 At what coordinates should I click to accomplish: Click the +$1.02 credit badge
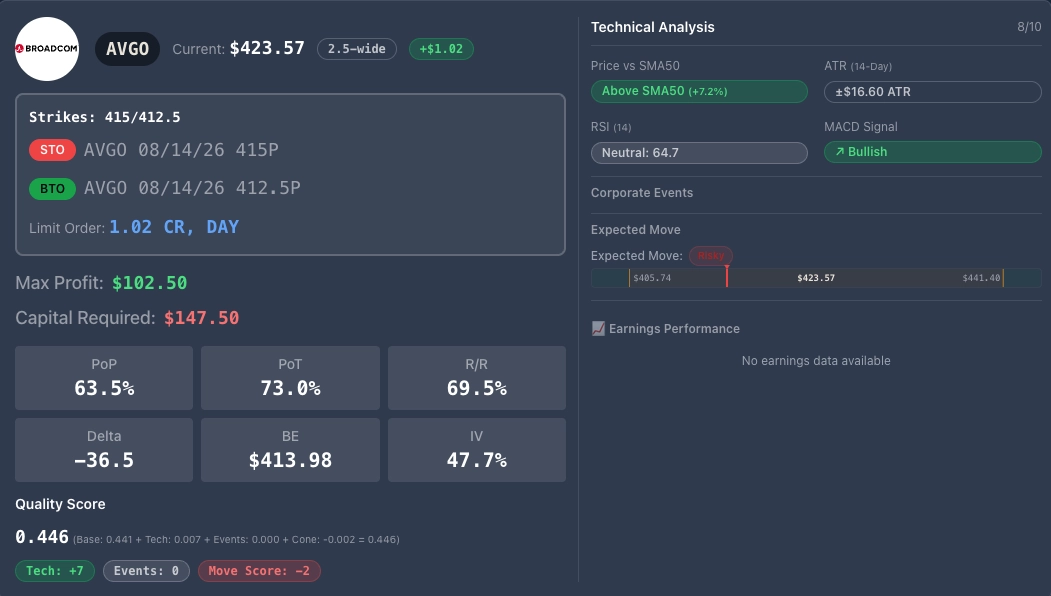(x=441, y=49)
